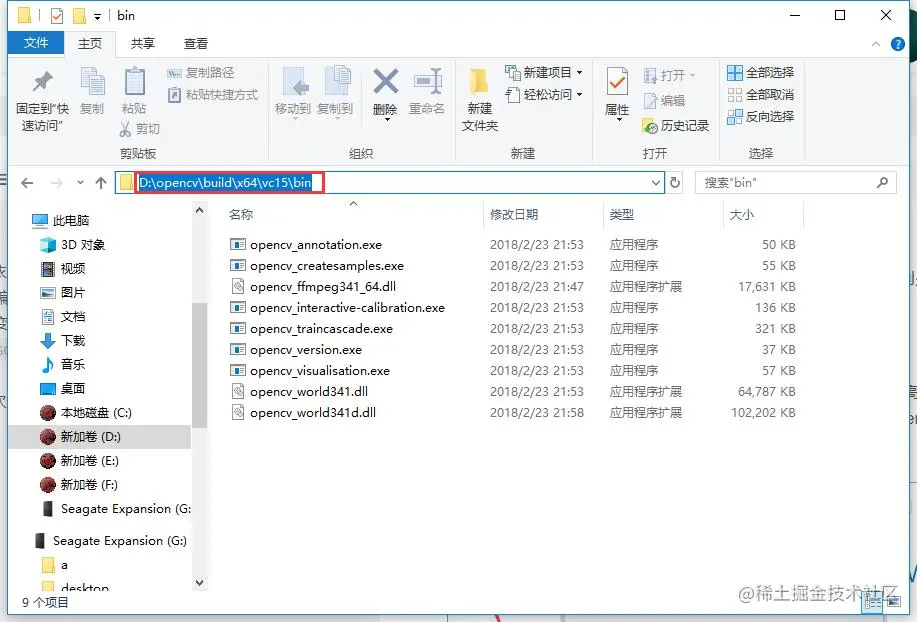Viewport: 917px width, 622px height.
Task: Switch to the 查看 tab
Action: point(195,44)
